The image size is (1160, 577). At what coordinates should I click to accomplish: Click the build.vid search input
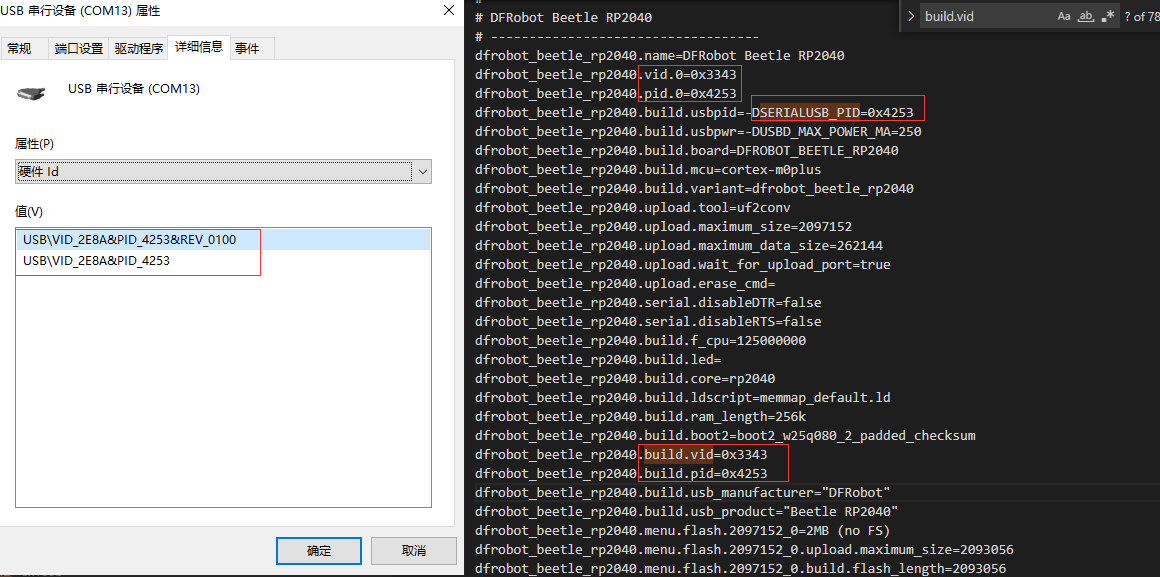986,16
